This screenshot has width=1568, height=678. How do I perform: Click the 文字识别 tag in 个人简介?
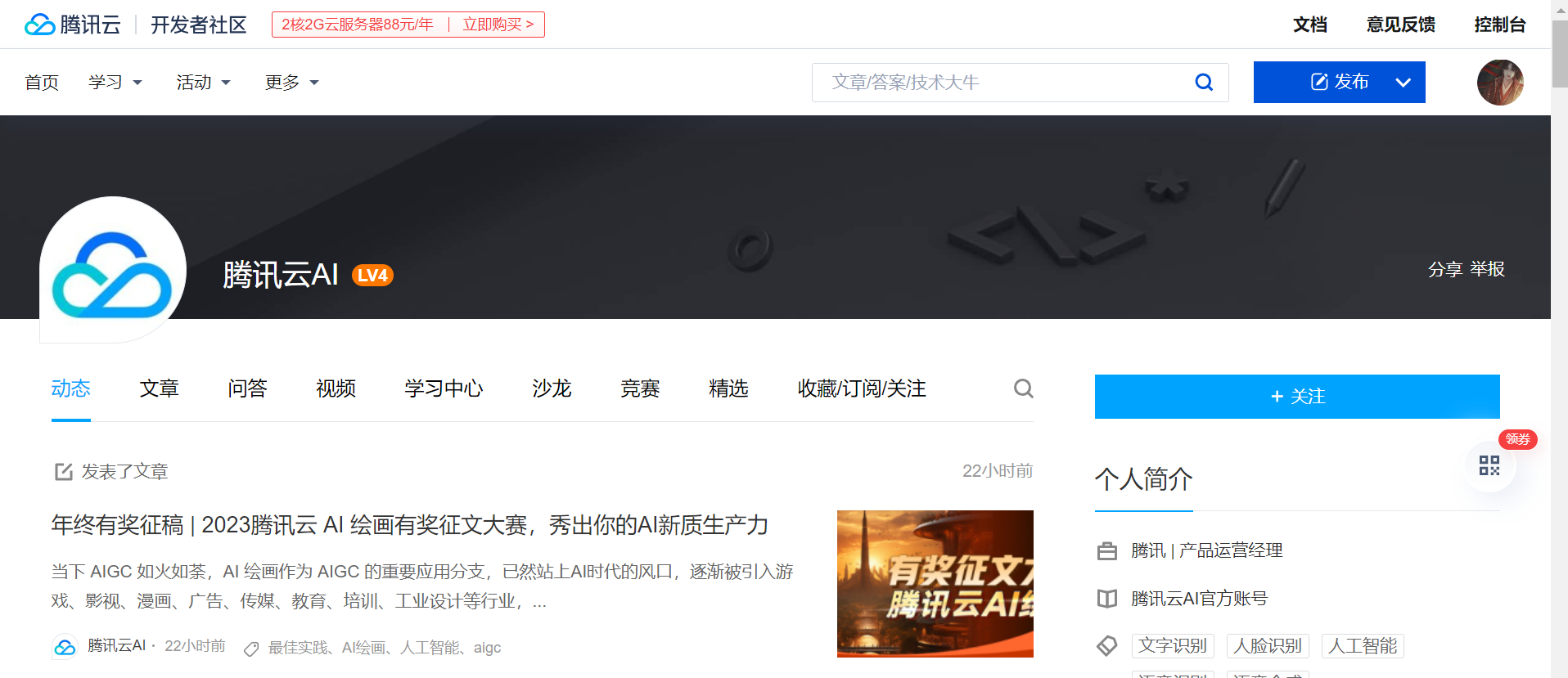pyautogui.click(x=1173, y=646)
